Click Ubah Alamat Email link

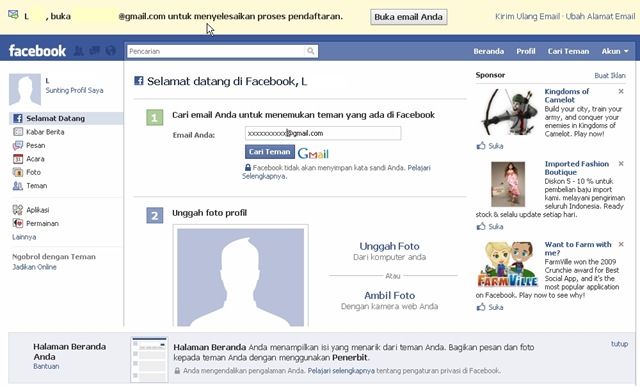[x=600, y=16]
